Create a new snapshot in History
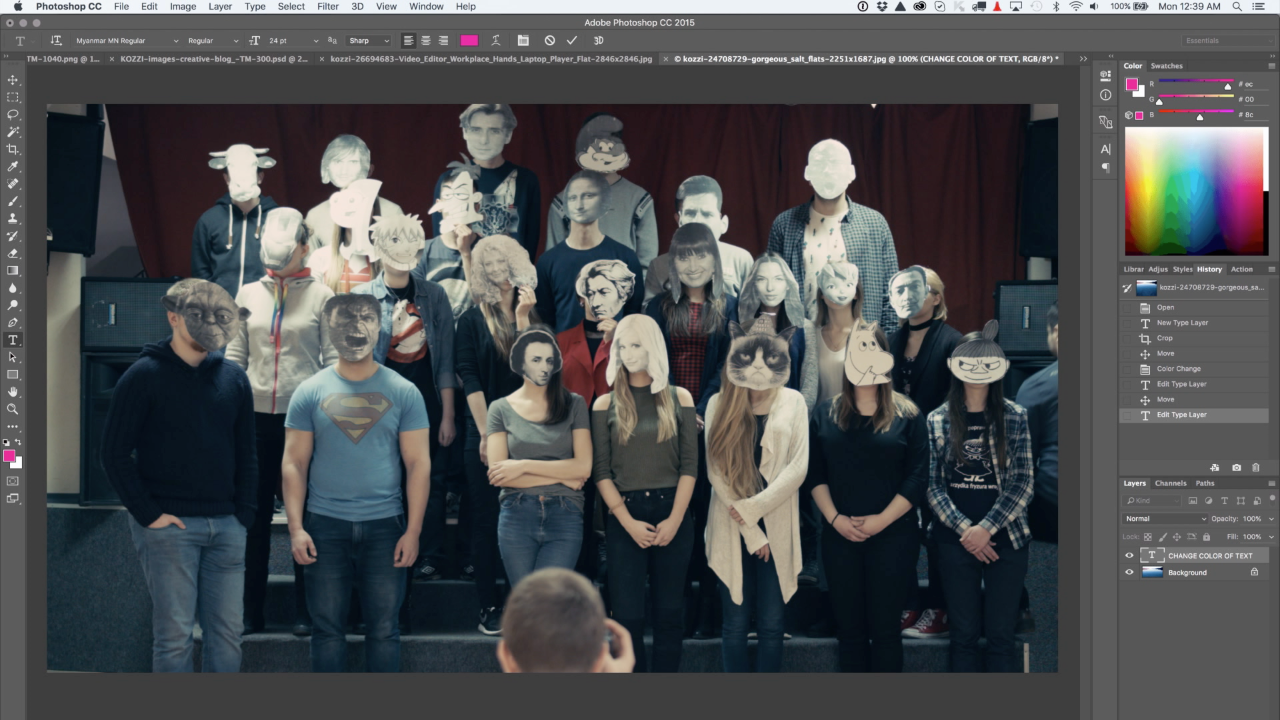This screenshot has height=720, width=1280. (1237, 467)
